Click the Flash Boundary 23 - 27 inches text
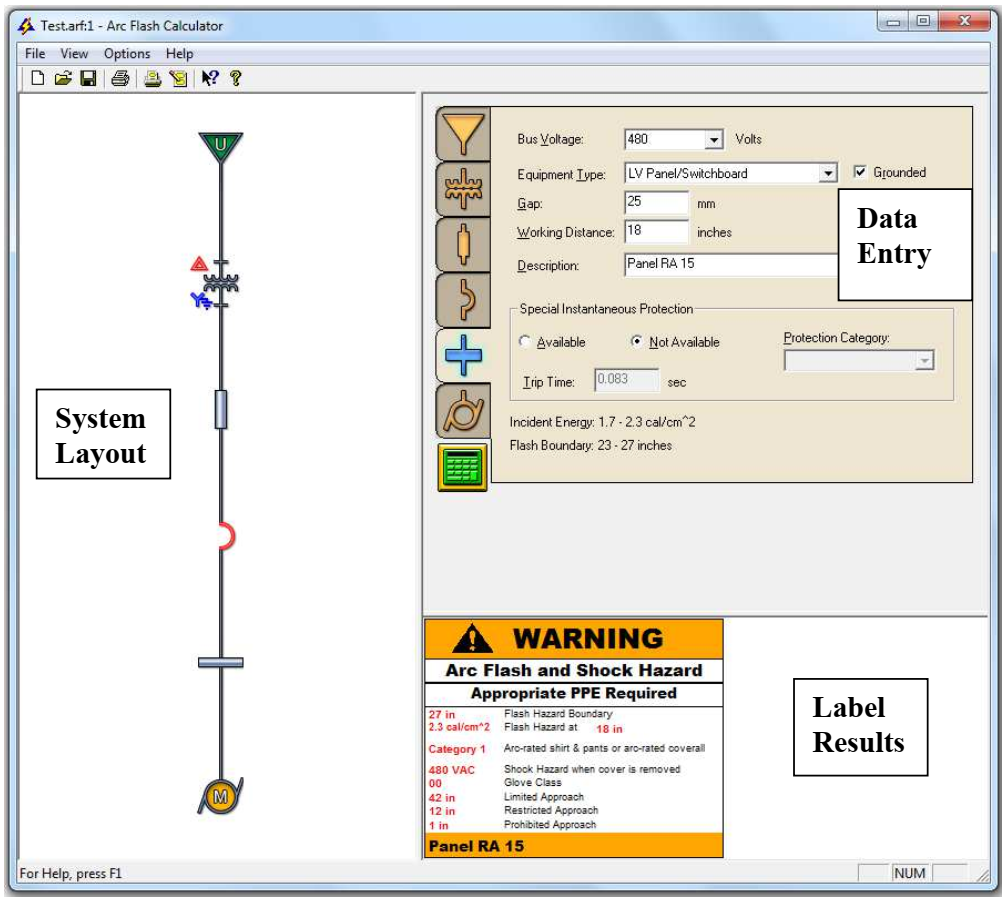Screen dimensions: 1006x899 [590, 445]
